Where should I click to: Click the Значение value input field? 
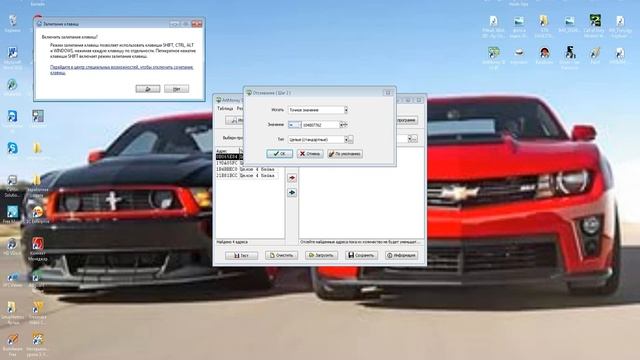(320, 125)
